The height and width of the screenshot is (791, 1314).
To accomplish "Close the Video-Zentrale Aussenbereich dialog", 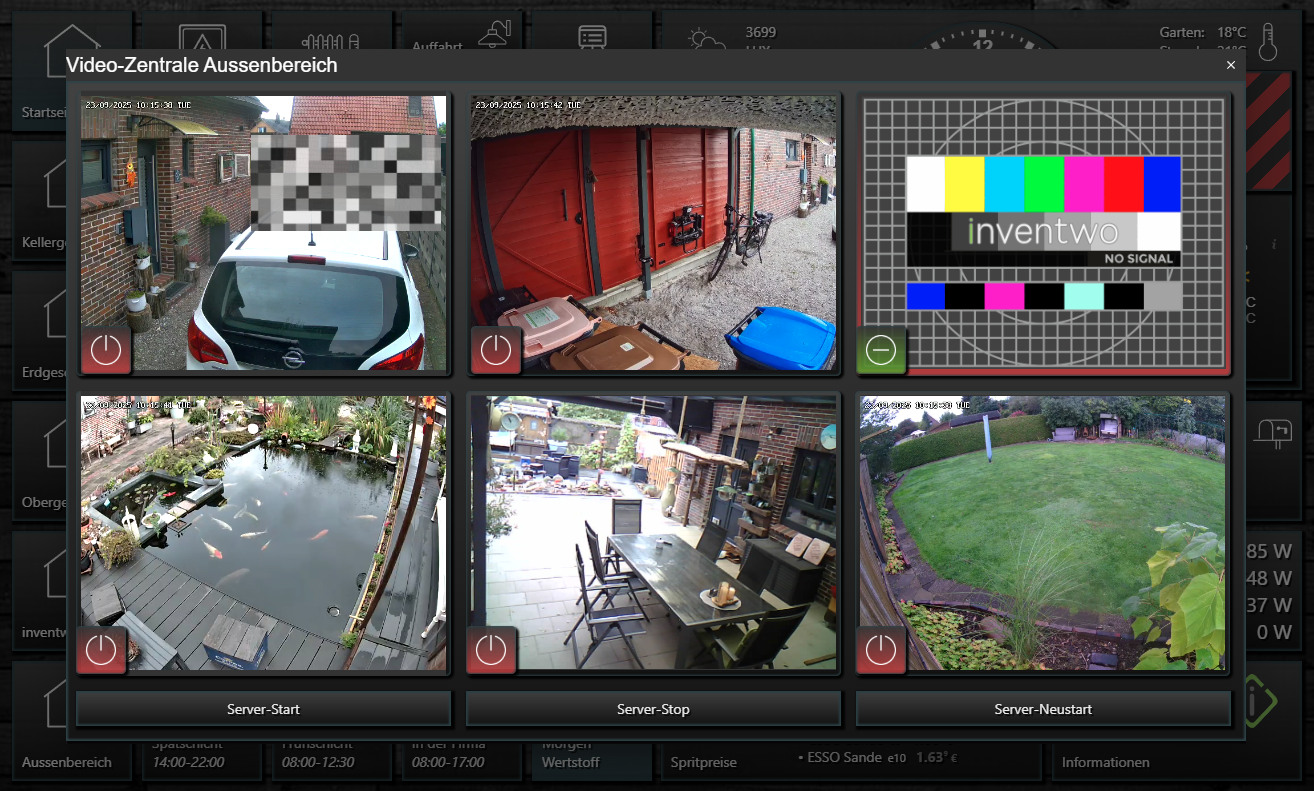I will (x=1231, y=65).
